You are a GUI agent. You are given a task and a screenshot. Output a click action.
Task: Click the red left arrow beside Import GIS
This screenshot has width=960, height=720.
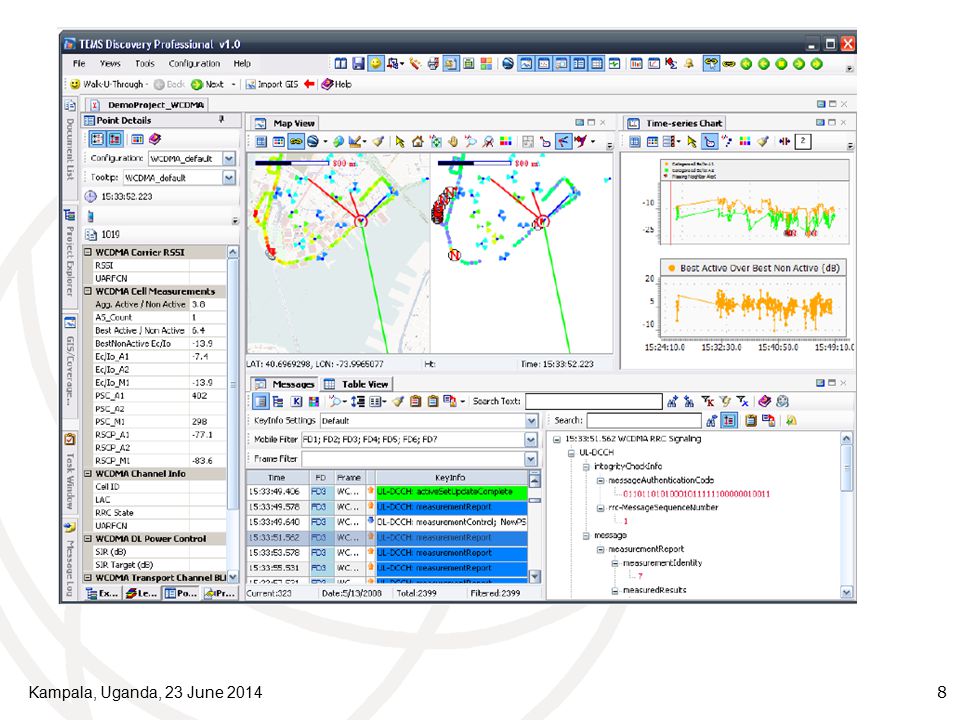309,84
